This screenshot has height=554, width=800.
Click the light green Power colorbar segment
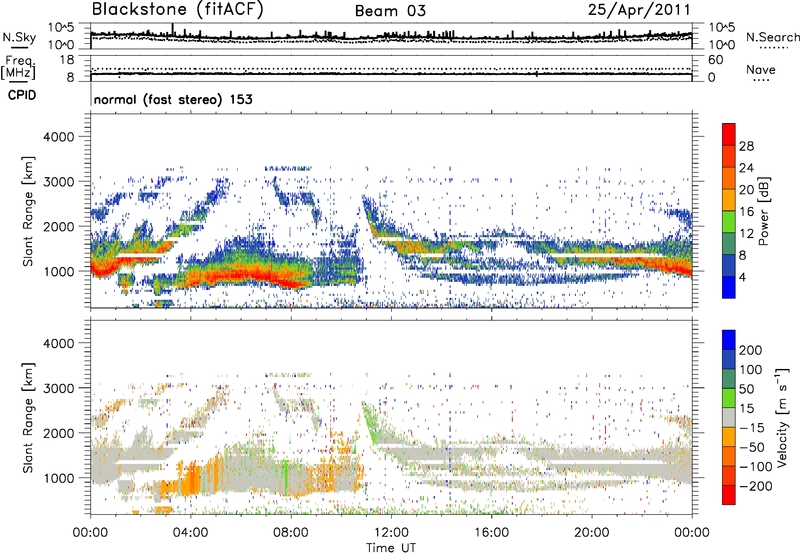point(729,222)
